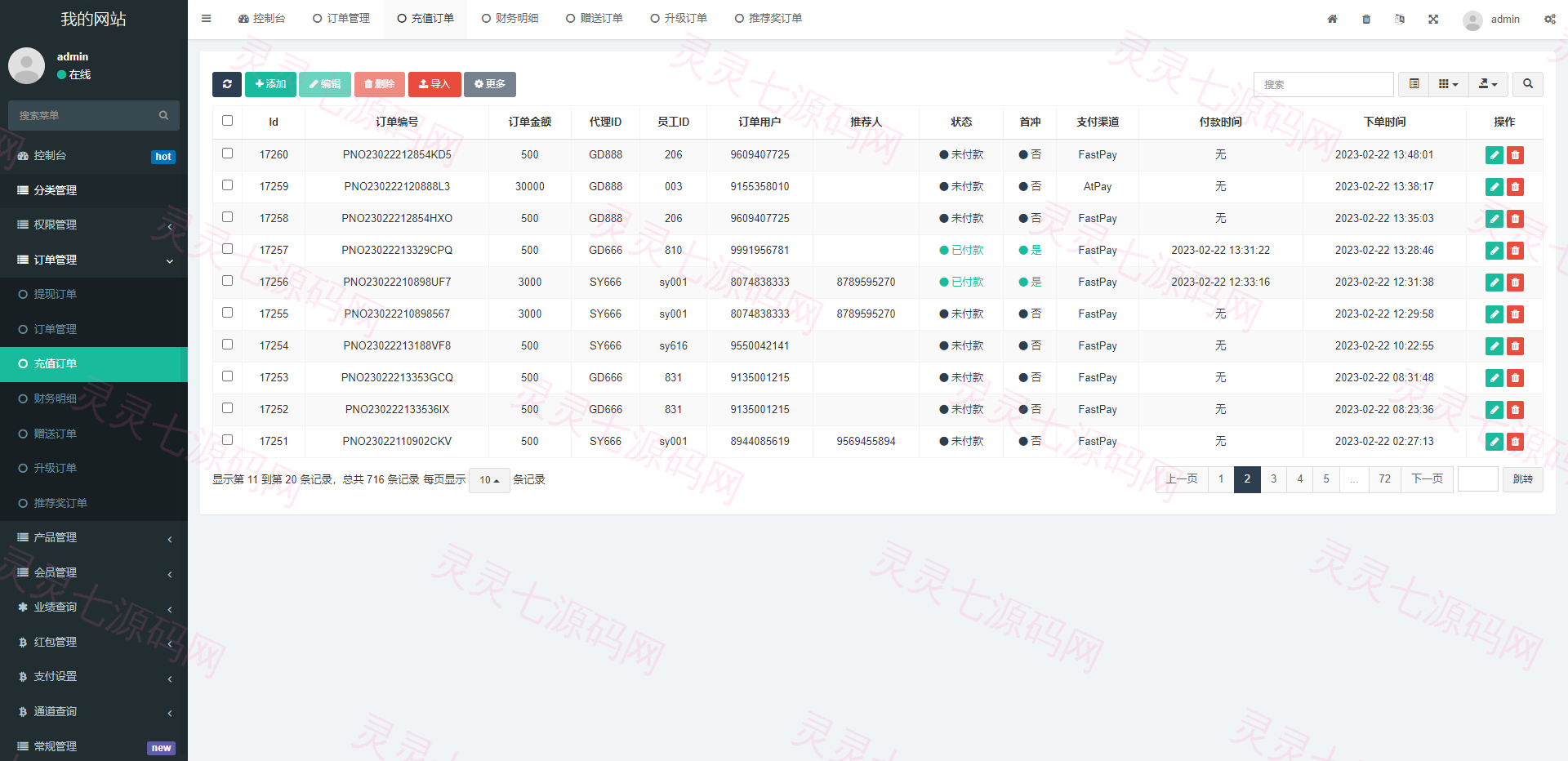Click the page jump number field
The height and width of the screenshot is (761, 1568).
(x=1478, y=479)
